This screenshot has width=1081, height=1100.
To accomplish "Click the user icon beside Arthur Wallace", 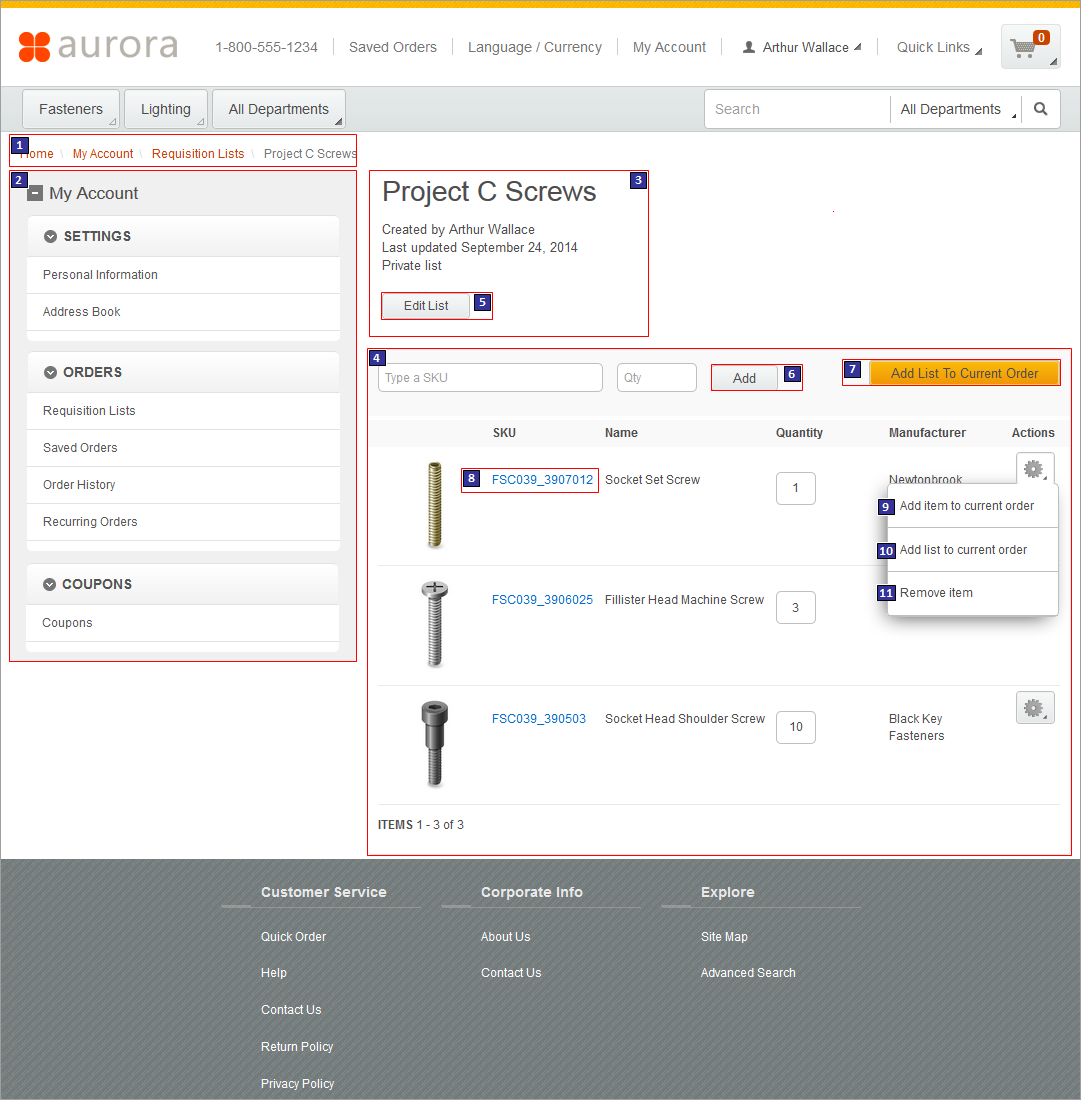I will [x=749, y=47].
